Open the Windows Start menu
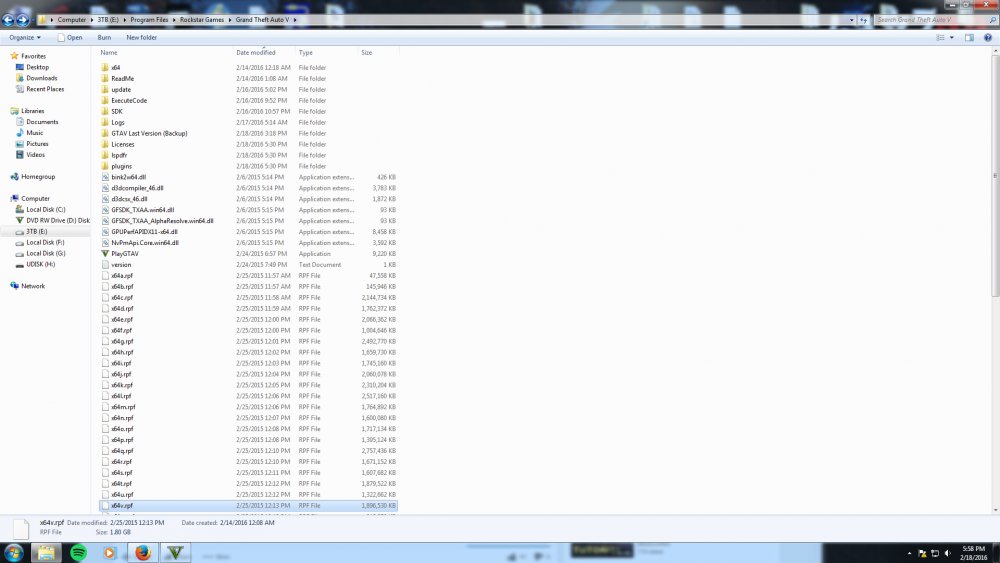 [14, 552]
